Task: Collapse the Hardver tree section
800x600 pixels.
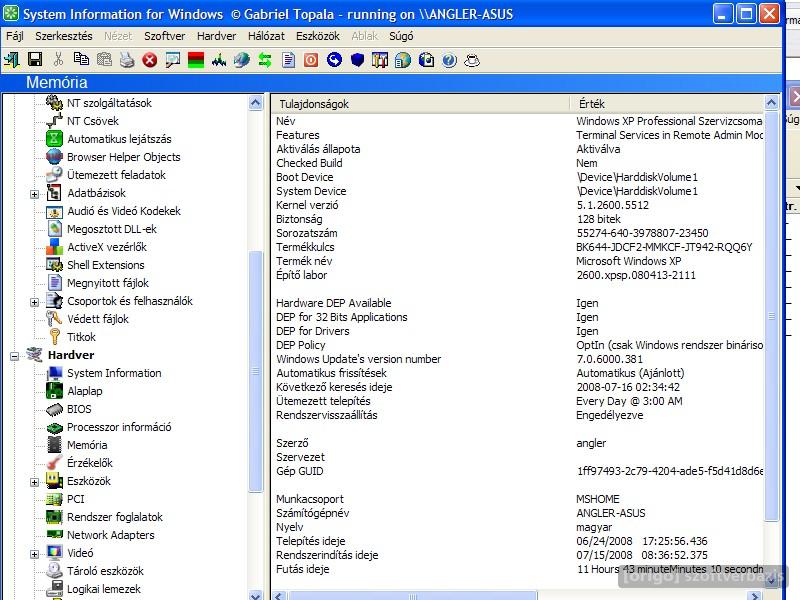Action: coord(15,356)
